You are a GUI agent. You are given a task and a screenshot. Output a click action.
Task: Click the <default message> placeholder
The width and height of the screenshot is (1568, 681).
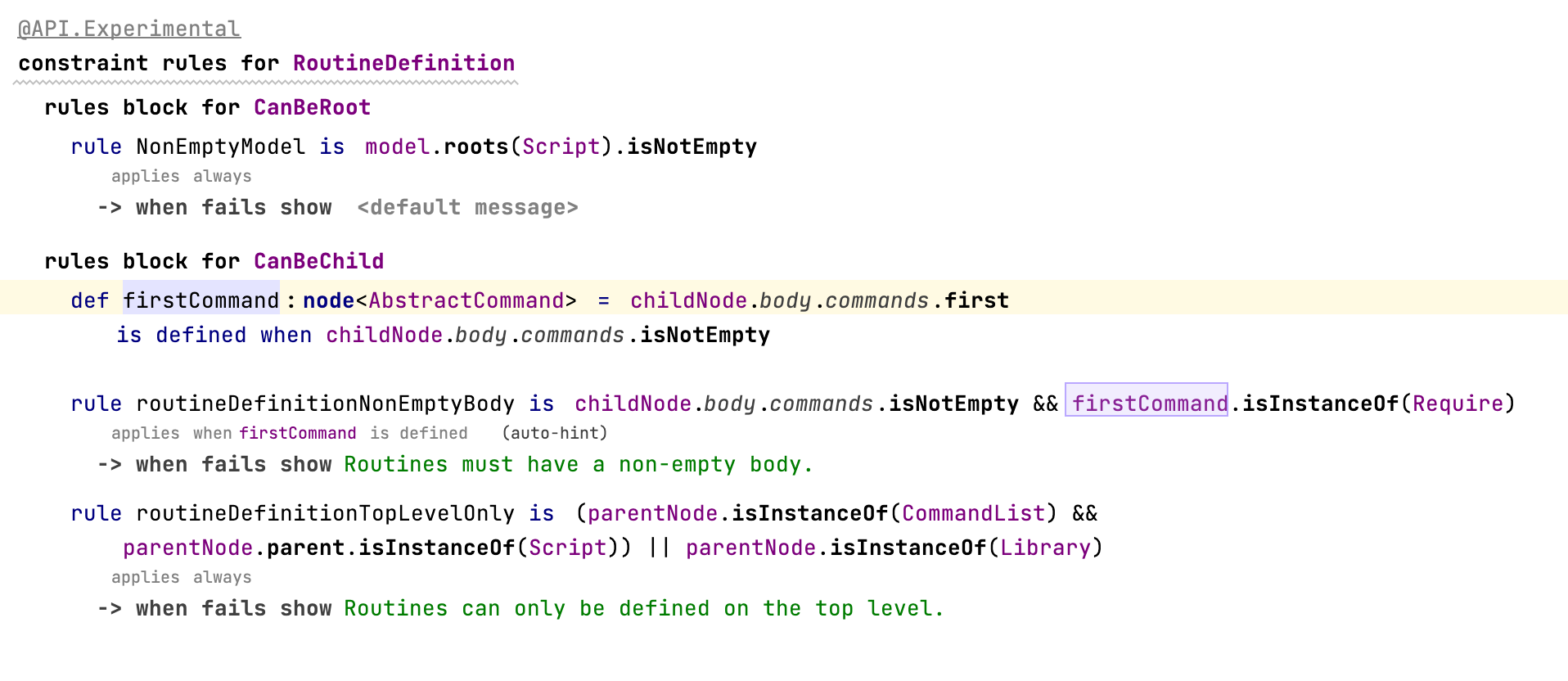(467, 208)
